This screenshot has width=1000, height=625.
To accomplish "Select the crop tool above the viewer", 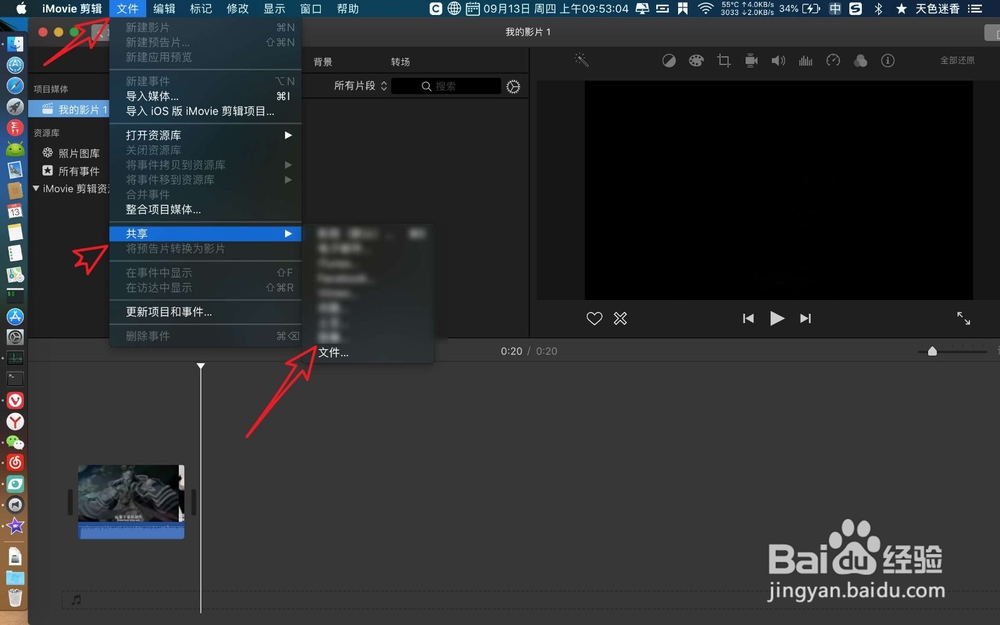I will (723, 61).
